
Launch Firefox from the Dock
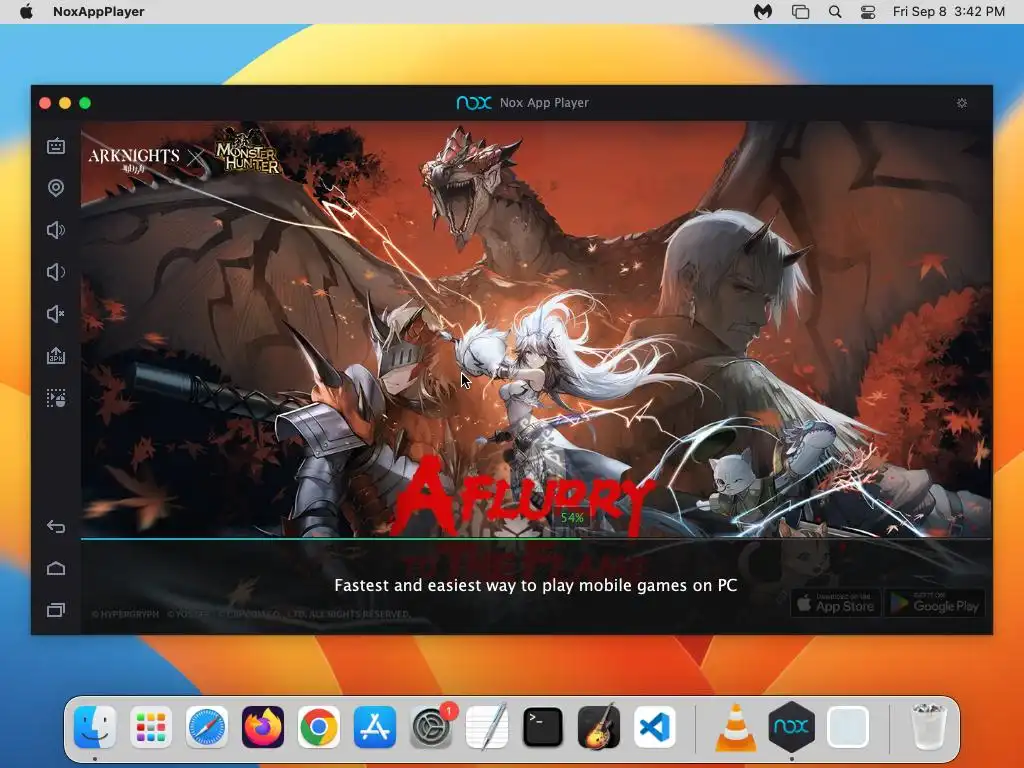[x=263, y=727]
